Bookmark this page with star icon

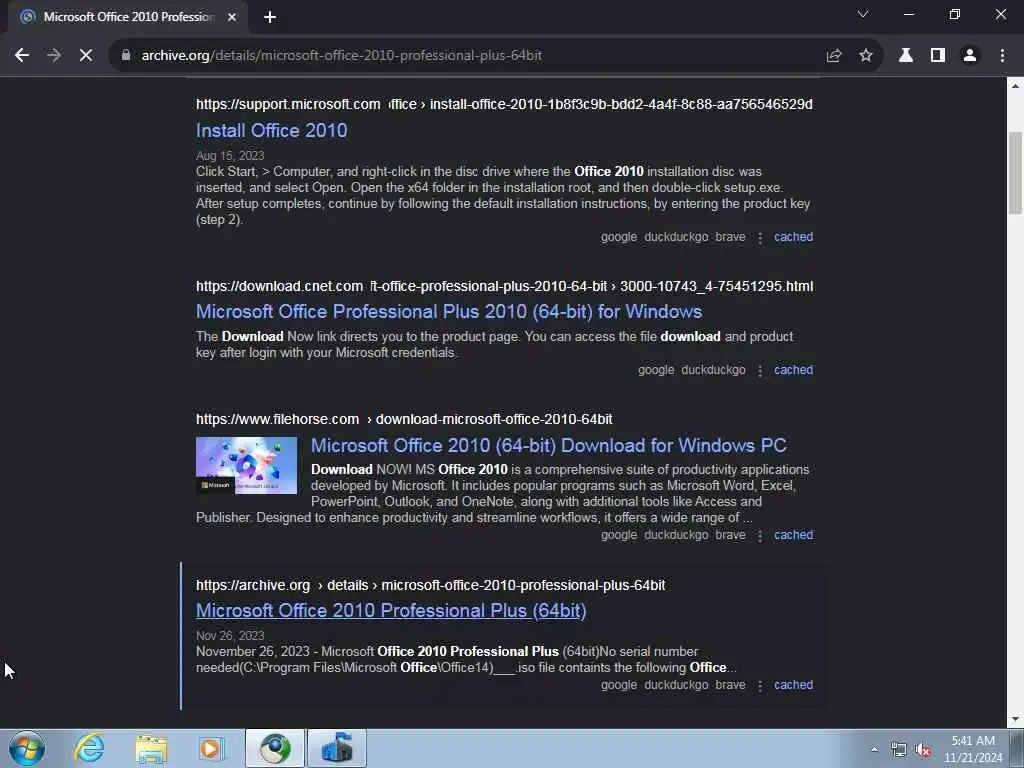click(866, 56)
